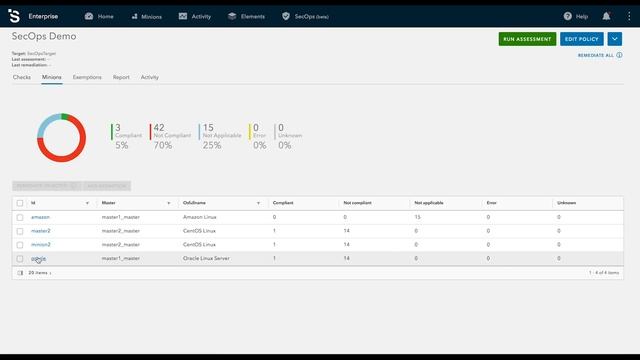Click the Id column header
The width and height of the screenshot is (640, 360).
point(33,203)
